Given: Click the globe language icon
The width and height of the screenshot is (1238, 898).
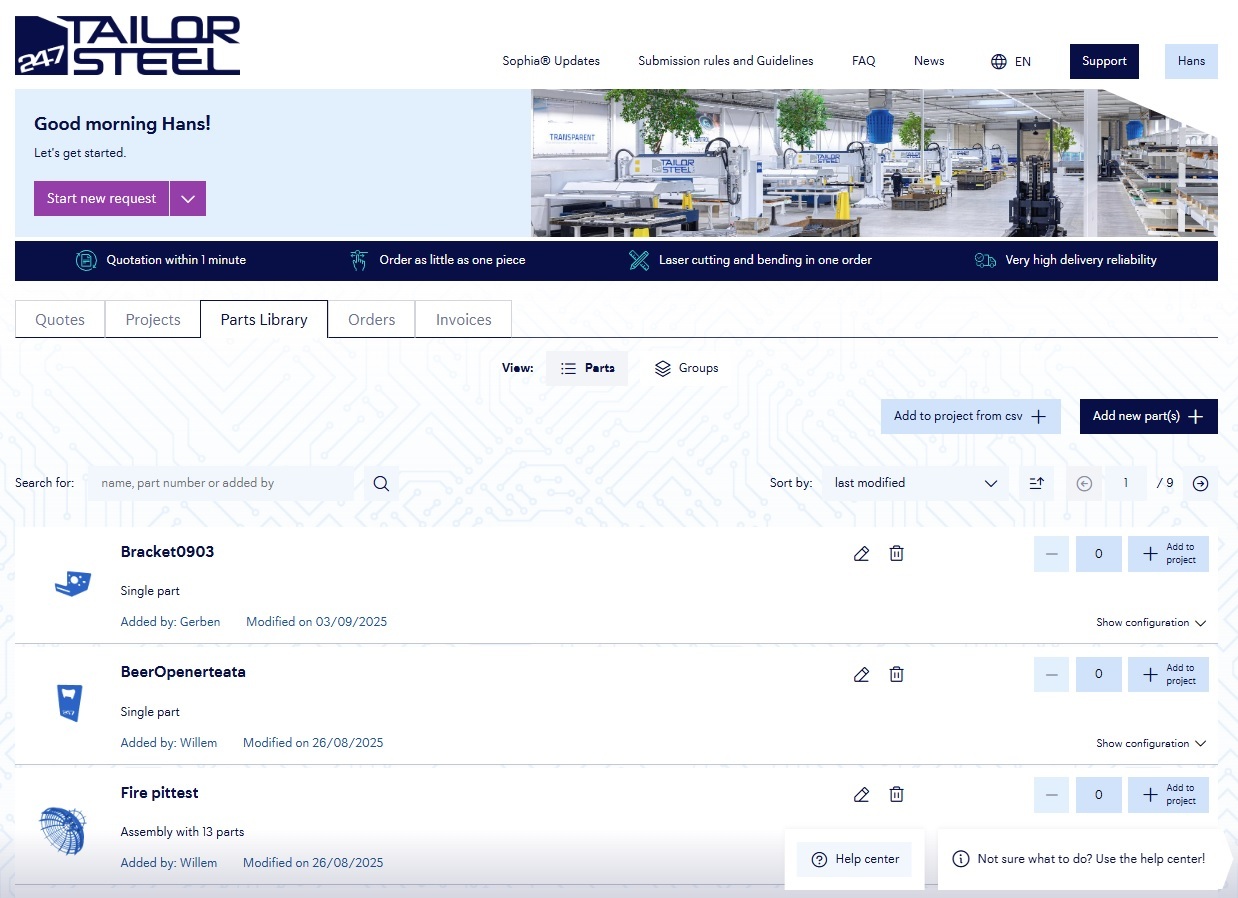Looking at the screenshot, I should tap(998, 61).
